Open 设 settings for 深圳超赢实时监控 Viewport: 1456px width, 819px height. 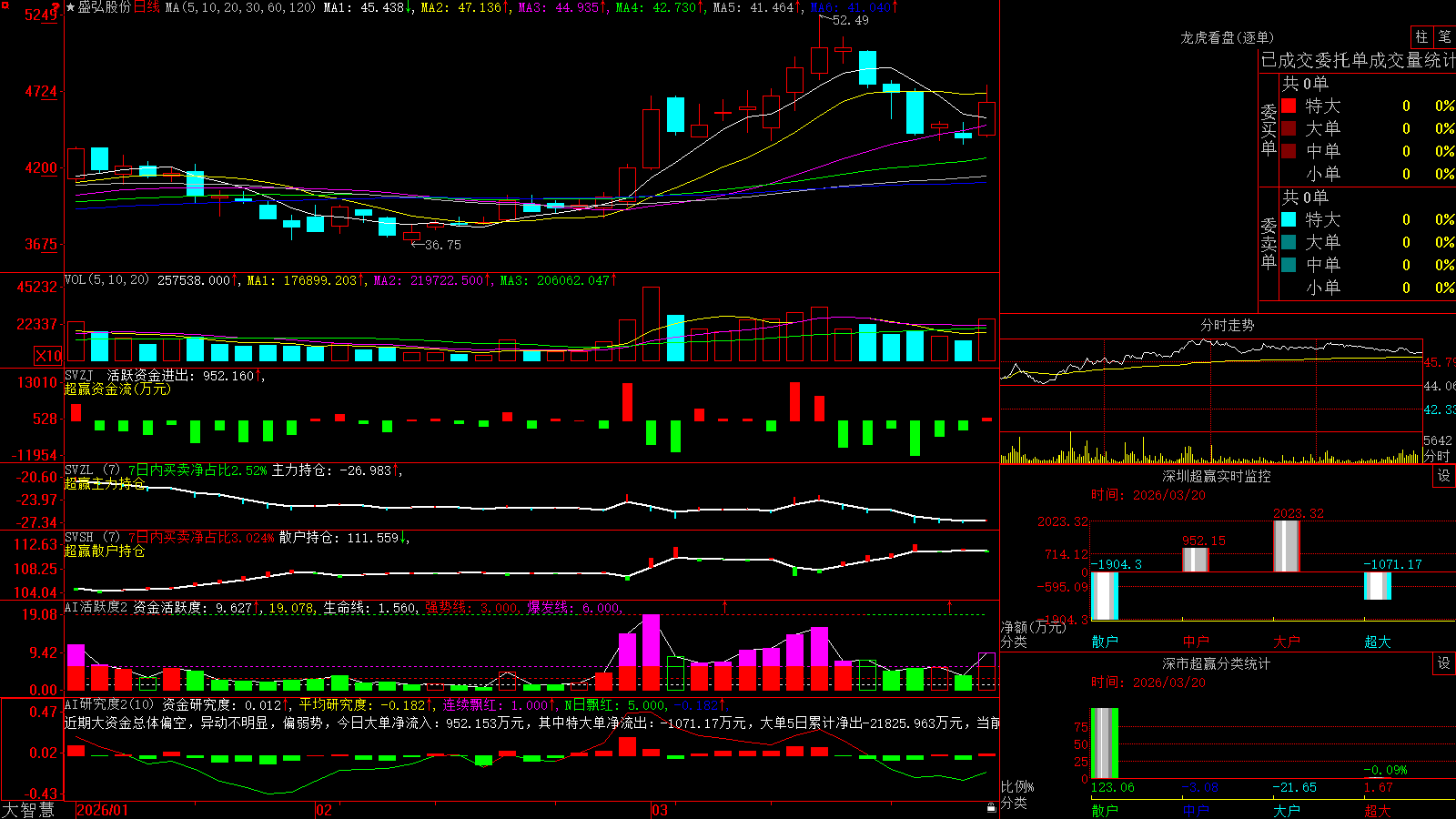(x=1444, y=476)
